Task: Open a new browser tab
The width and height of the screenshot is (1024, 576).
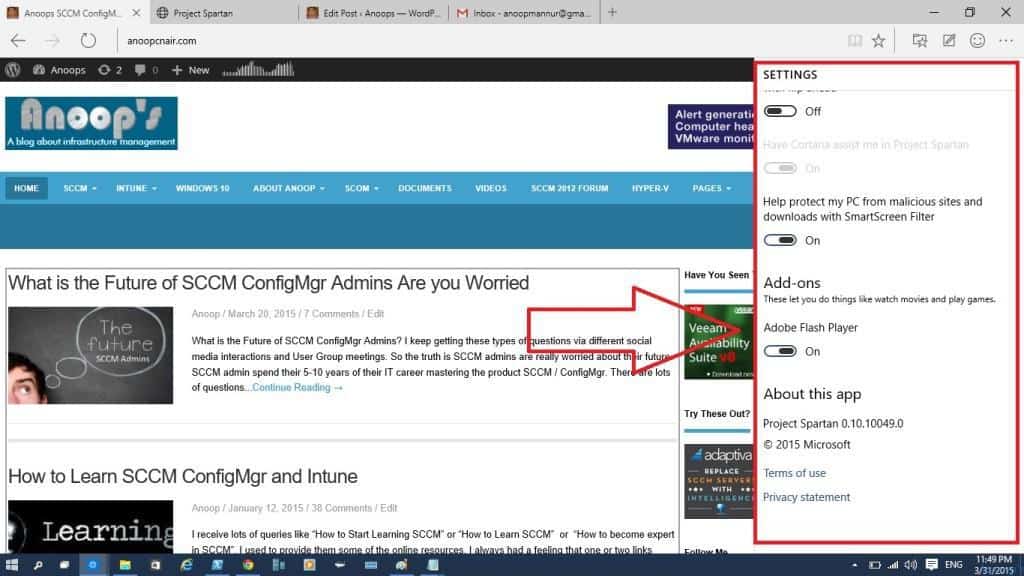Action: (612, 13)
